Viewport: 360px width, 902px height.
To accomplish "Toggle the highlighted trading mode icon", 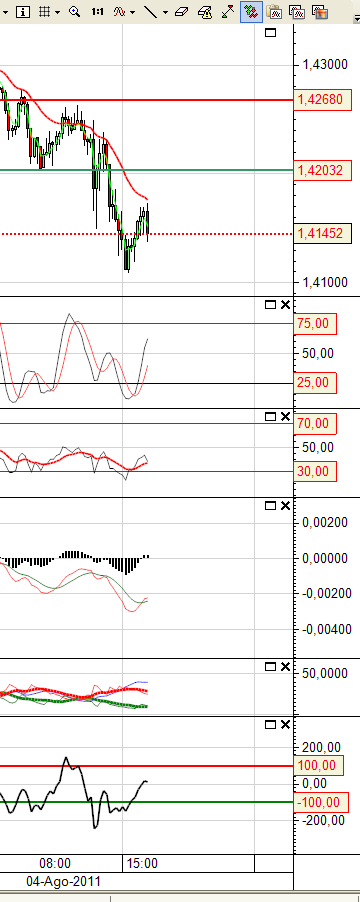I will point(252,12).
